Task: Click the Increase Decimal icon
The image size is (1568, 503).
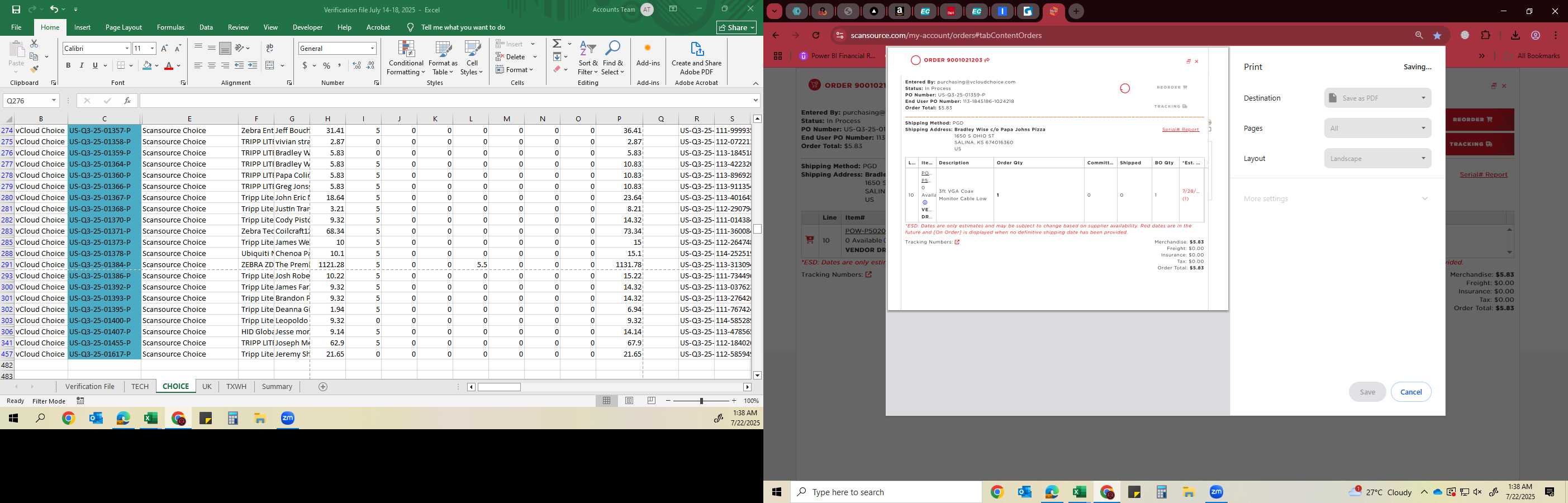Action: click(357, 66)
